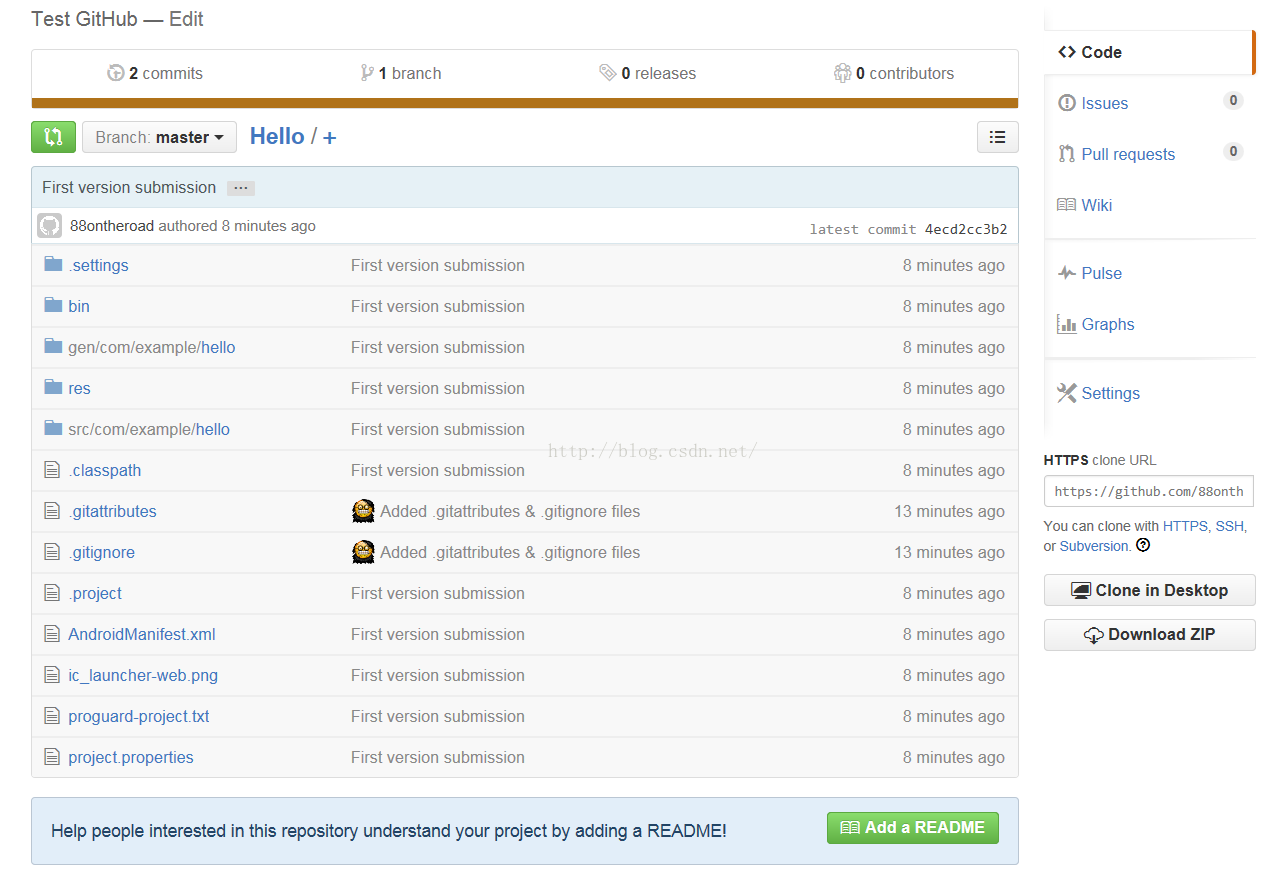Switch clone URL to SSH

pos(1229,525)
